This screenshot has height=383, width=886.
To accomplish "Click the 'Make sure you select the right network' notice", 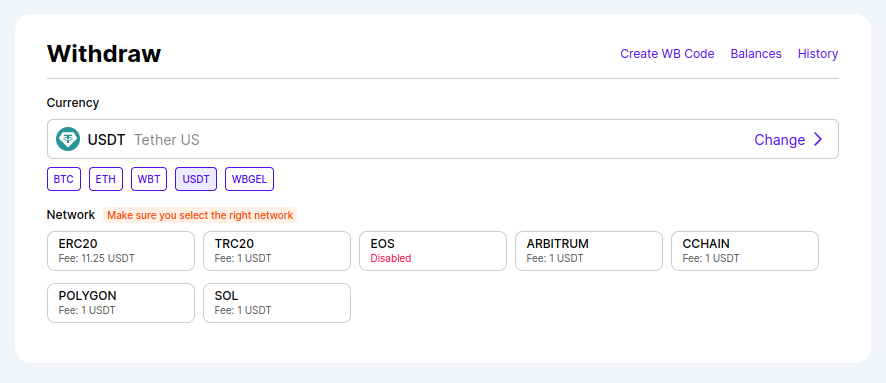I will click(x=200, y=215).
